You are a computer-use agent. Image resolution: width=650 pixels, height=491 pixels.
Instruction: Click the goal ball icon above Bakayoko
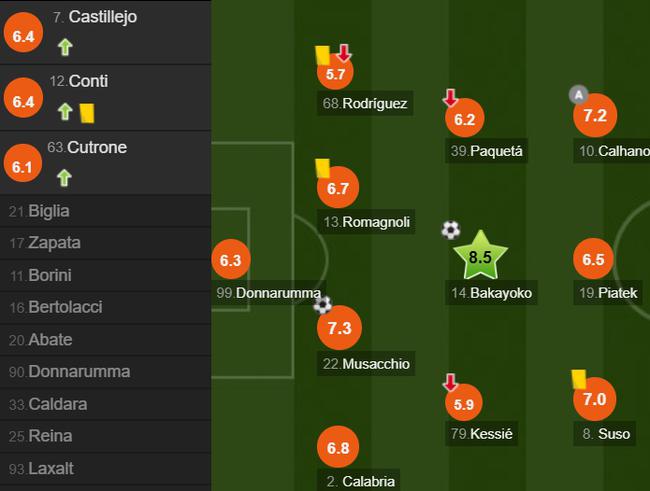tap(451, 230)
